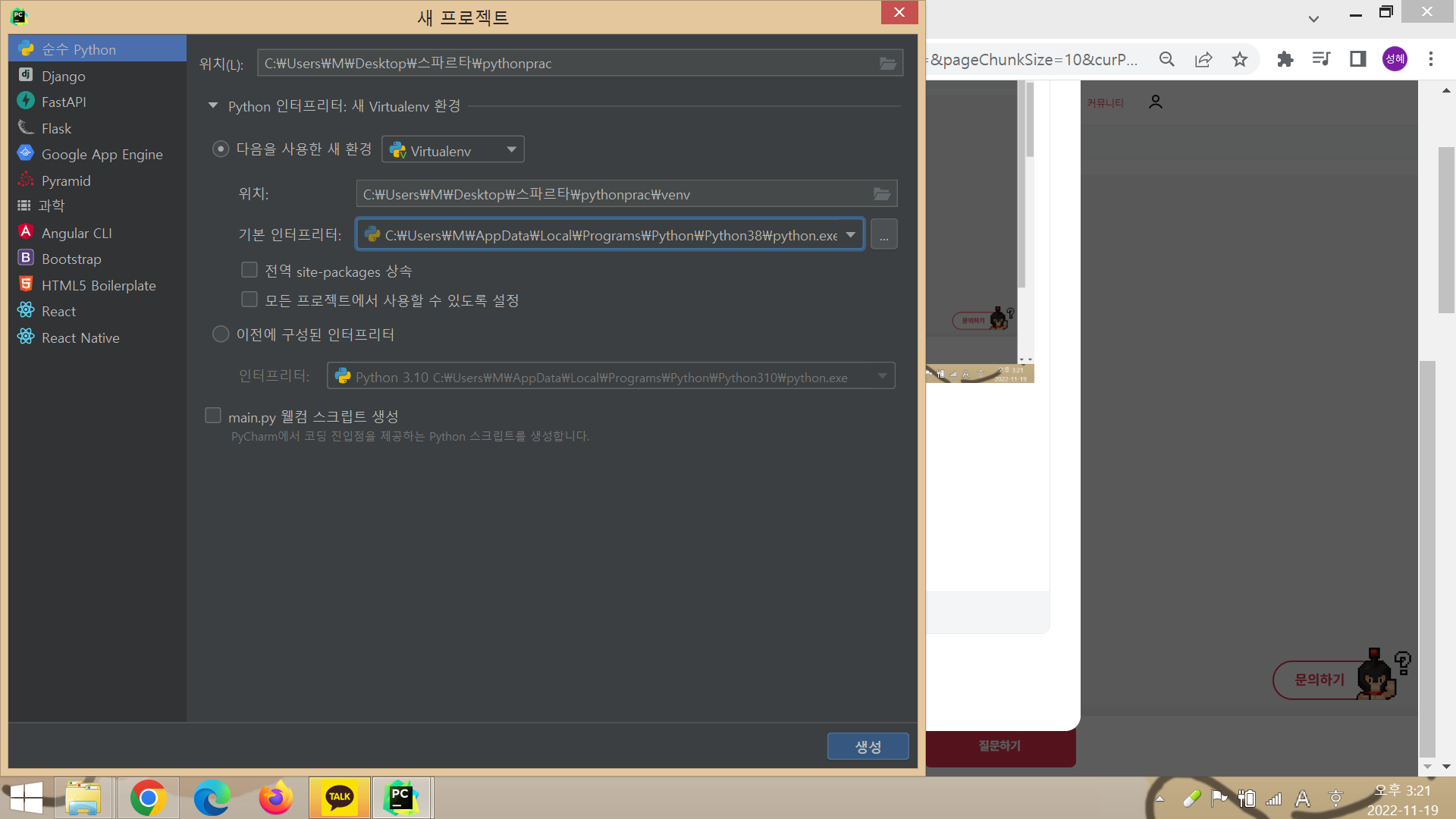
Task: Click the Bootstrap B icon
Action: pyautogui.click(x=26, y=258)
